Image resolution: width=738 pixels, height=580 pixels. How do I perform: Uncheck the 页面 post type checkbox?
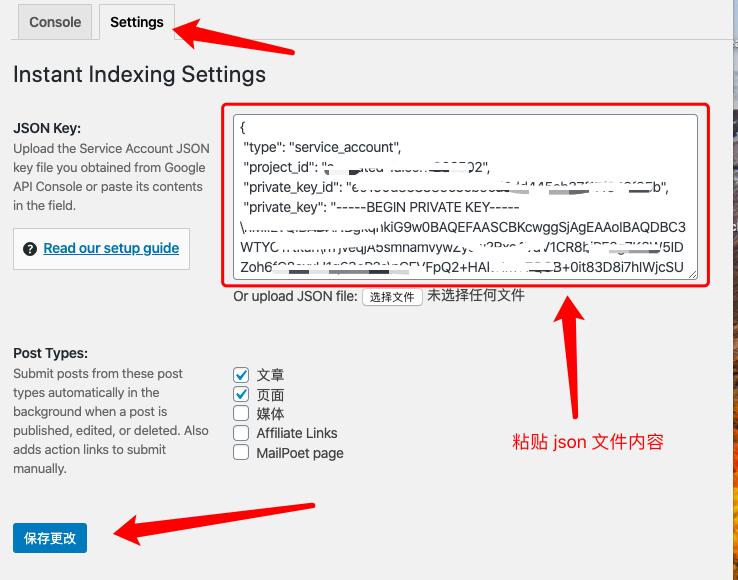tap(241, 394)
